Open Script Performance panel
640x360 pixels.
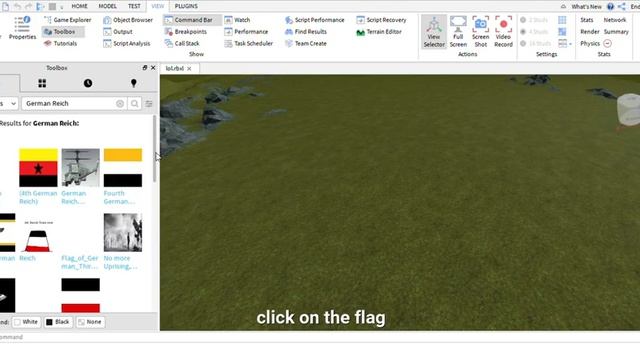pyautogui.click(x=315, y=20)
